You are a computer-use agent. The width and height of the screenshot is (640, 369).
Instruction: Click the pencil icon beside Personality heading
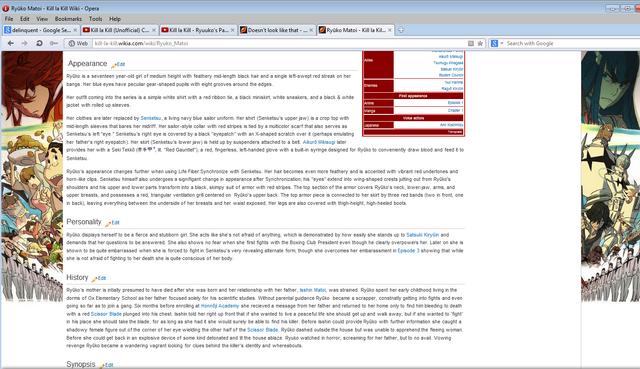pos(108,224)
